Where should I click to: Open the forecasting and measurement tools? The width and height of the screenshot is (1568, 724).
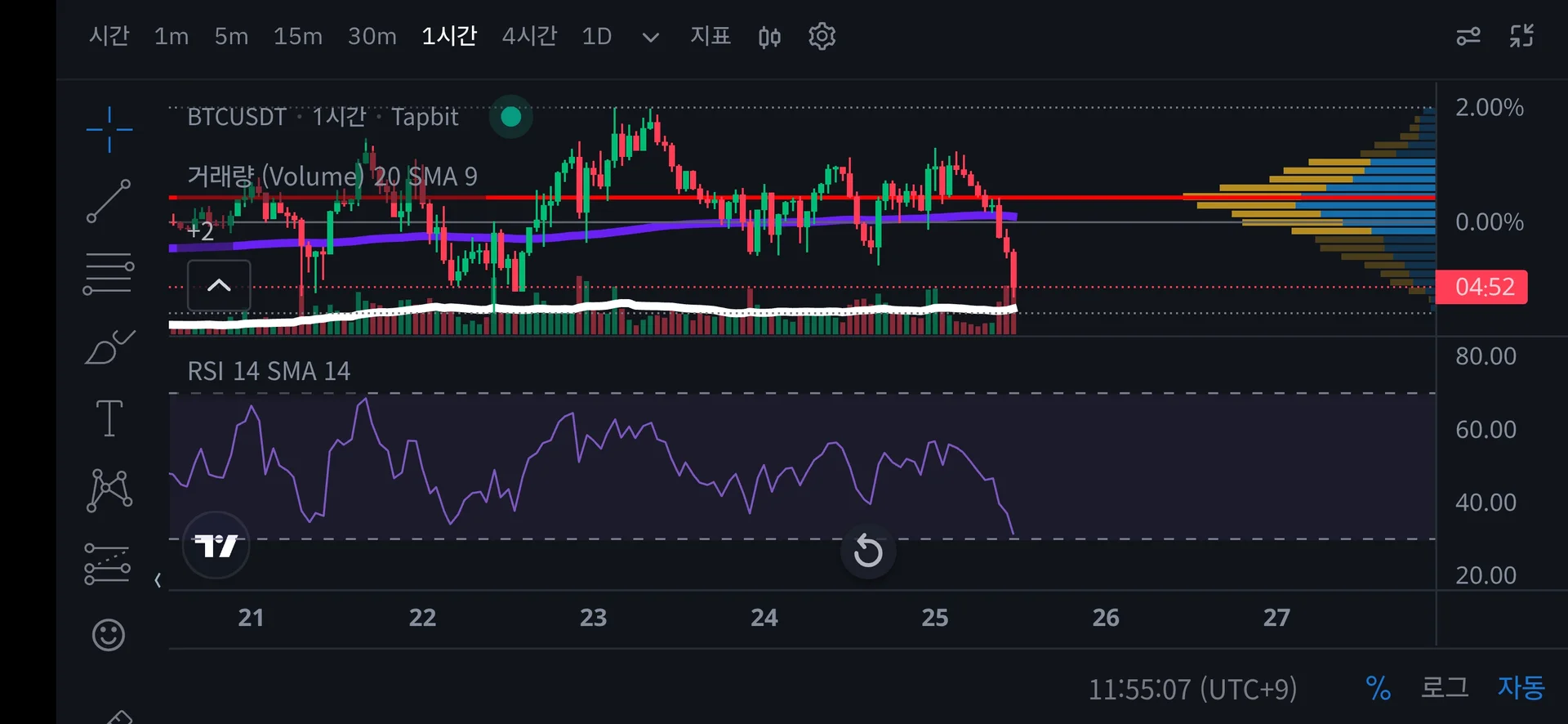[x=108, y=564]
